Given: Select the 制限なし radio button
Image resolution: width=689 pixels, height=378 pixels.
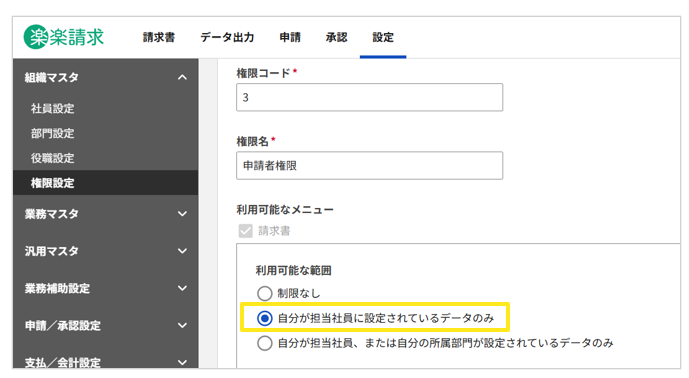Looking at the screenshot, I should coord(265,293).
